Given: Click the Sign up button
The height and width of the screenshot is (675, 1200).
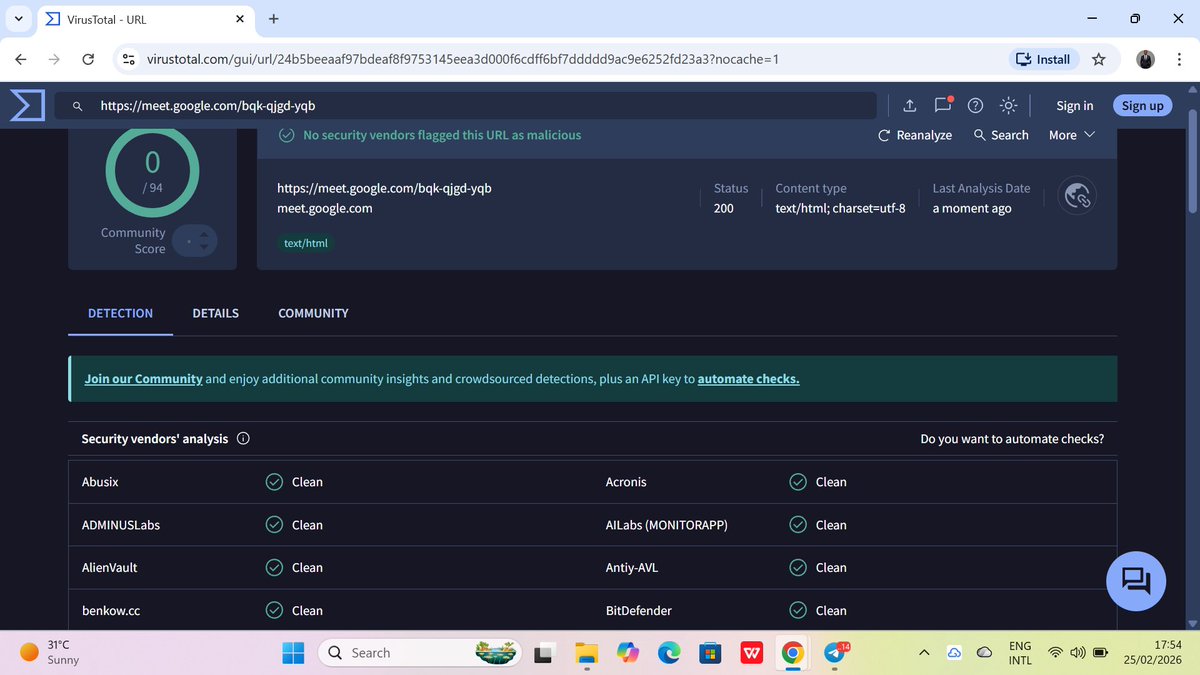Looking at the screenshot, I should tap(1142, 105).
